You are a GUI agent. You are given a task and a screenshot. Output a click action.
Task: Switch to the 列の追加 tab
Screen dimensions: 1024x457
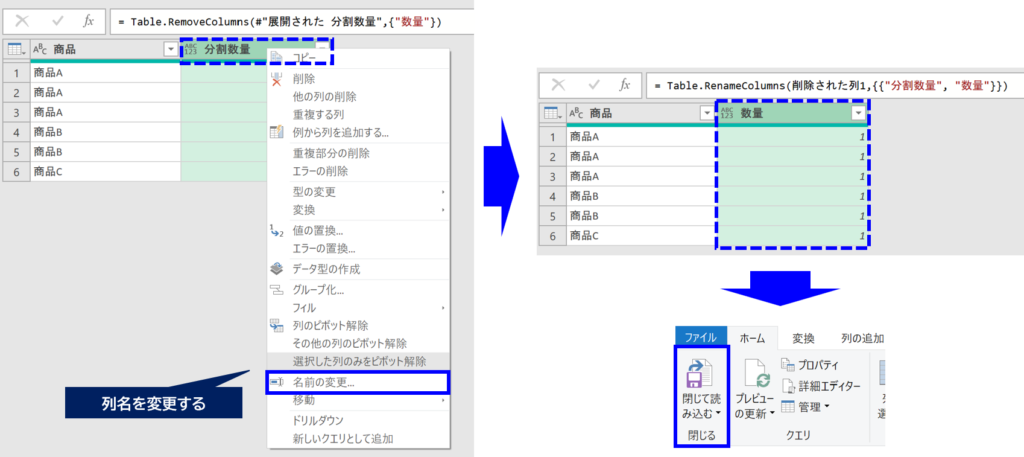pos(862,338)
